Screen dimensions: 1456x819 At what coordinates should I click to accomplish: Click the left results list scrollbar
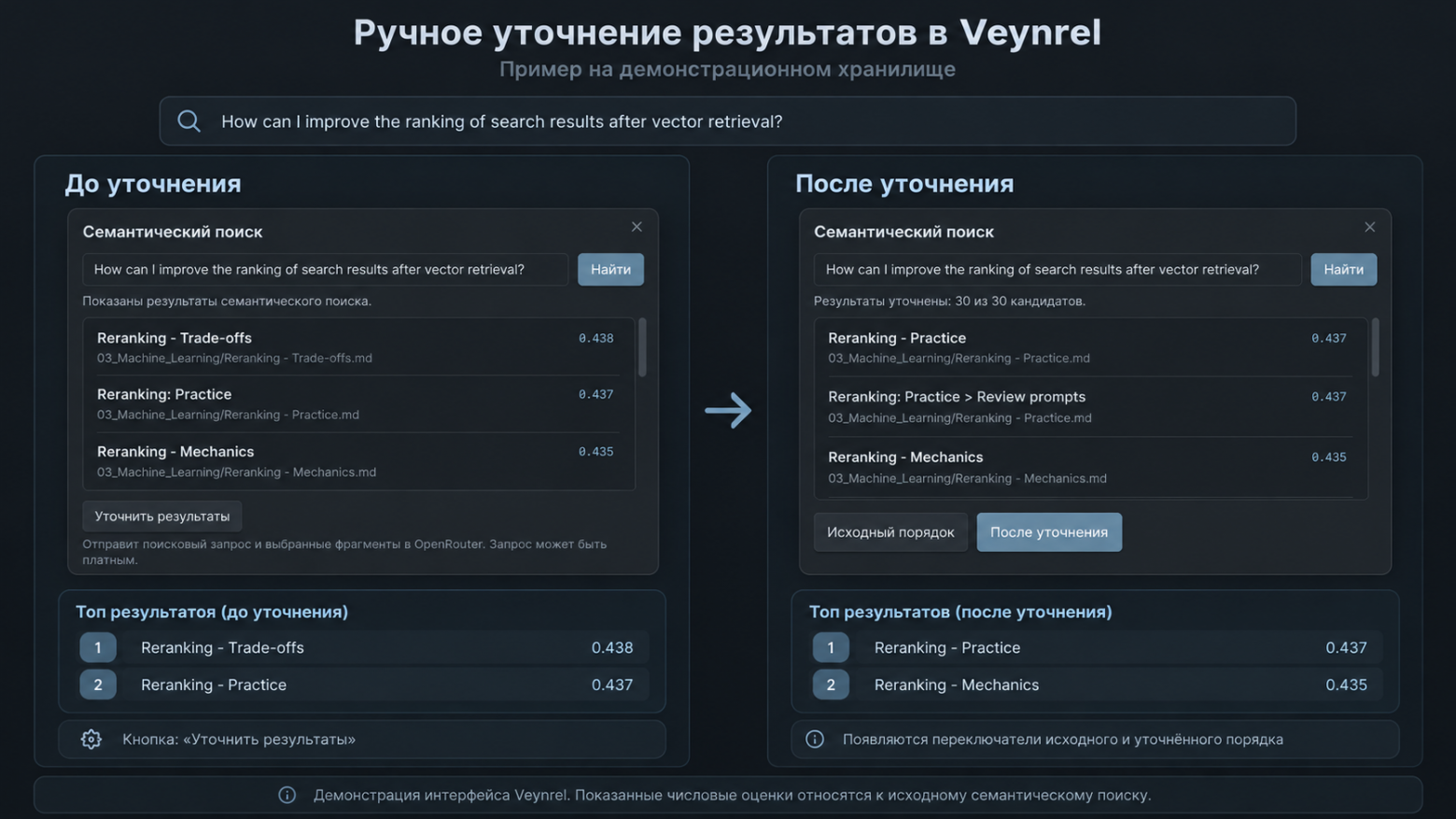[x=642, y=347]
